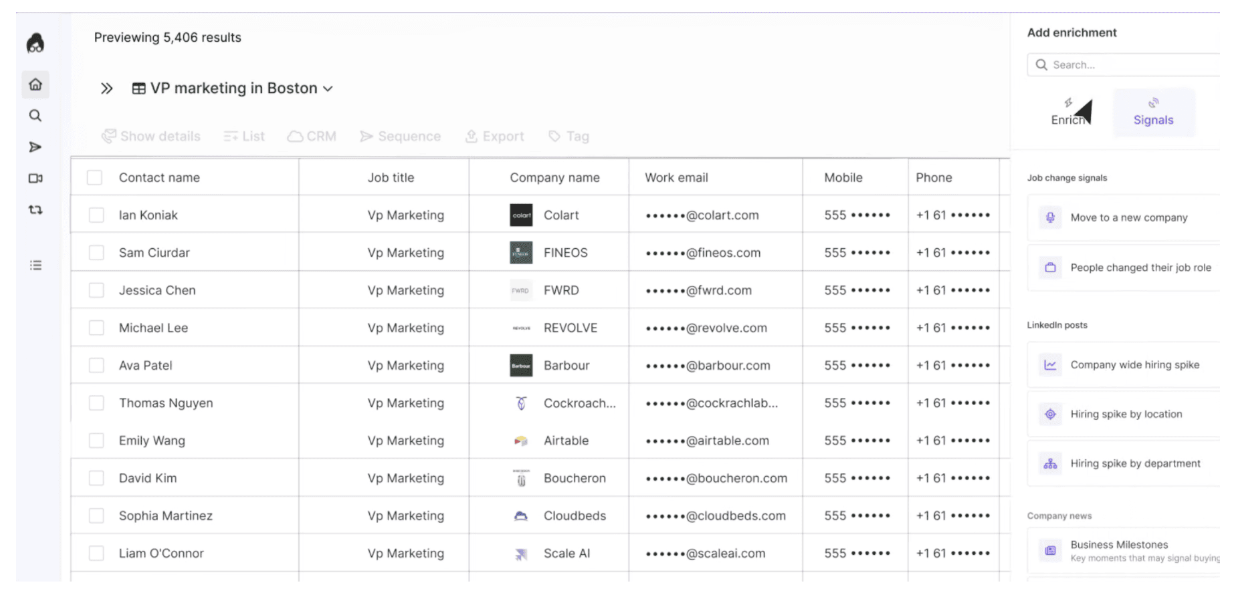Screen dimensions: 1254x604
Task: Open the video icon in sidebar
Action: pyautogui.click(x=35, y=178)
